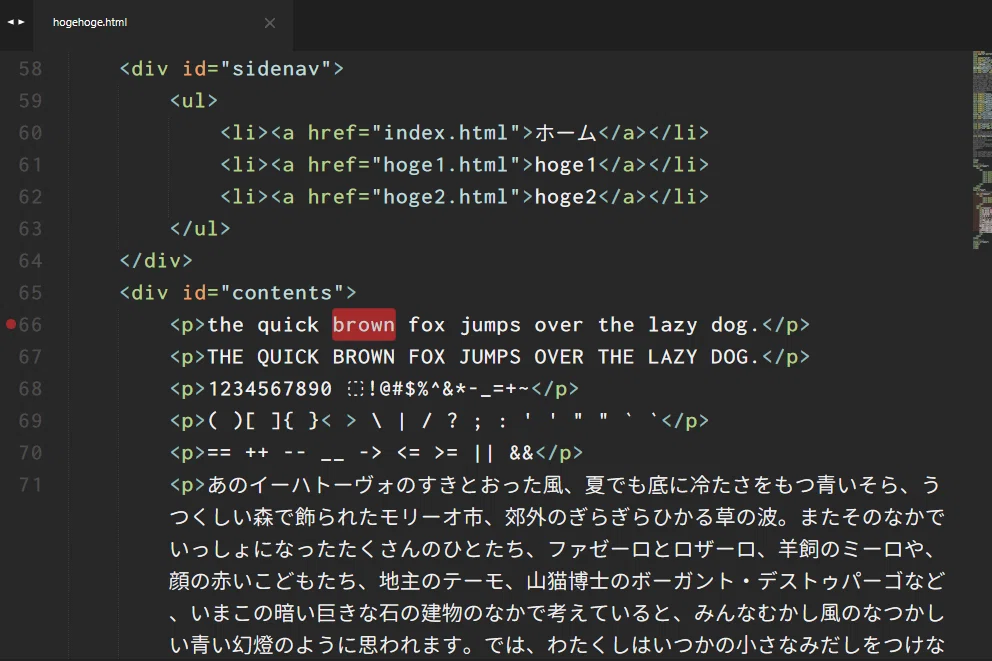
Task: Click the left tab navigation arrow
Action: tap(11, 22)
